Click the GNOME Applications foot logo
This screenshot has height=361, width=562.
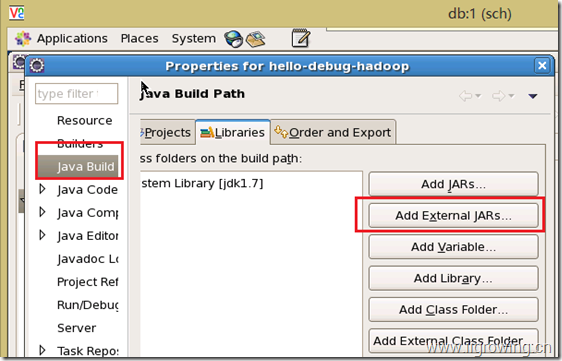(23, 38)
